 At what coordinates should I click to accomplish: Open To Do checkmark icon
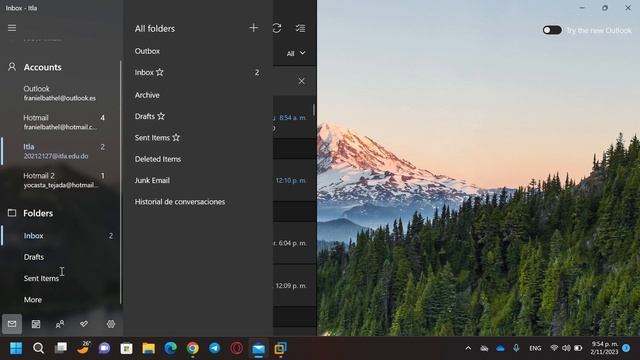(x=84, y=324)
